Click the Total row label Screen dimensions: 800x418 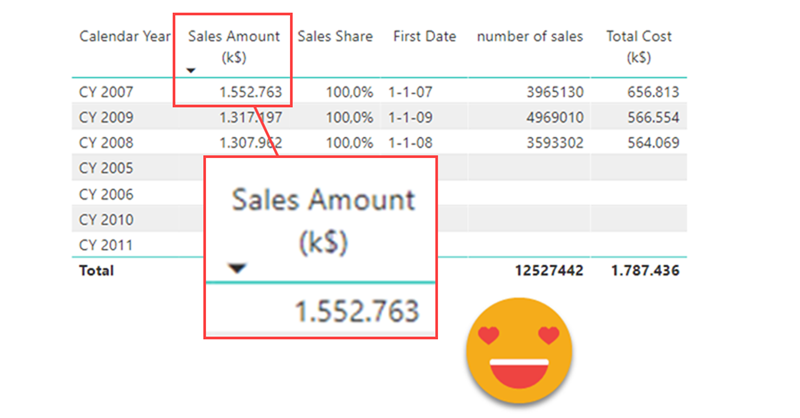97,271
